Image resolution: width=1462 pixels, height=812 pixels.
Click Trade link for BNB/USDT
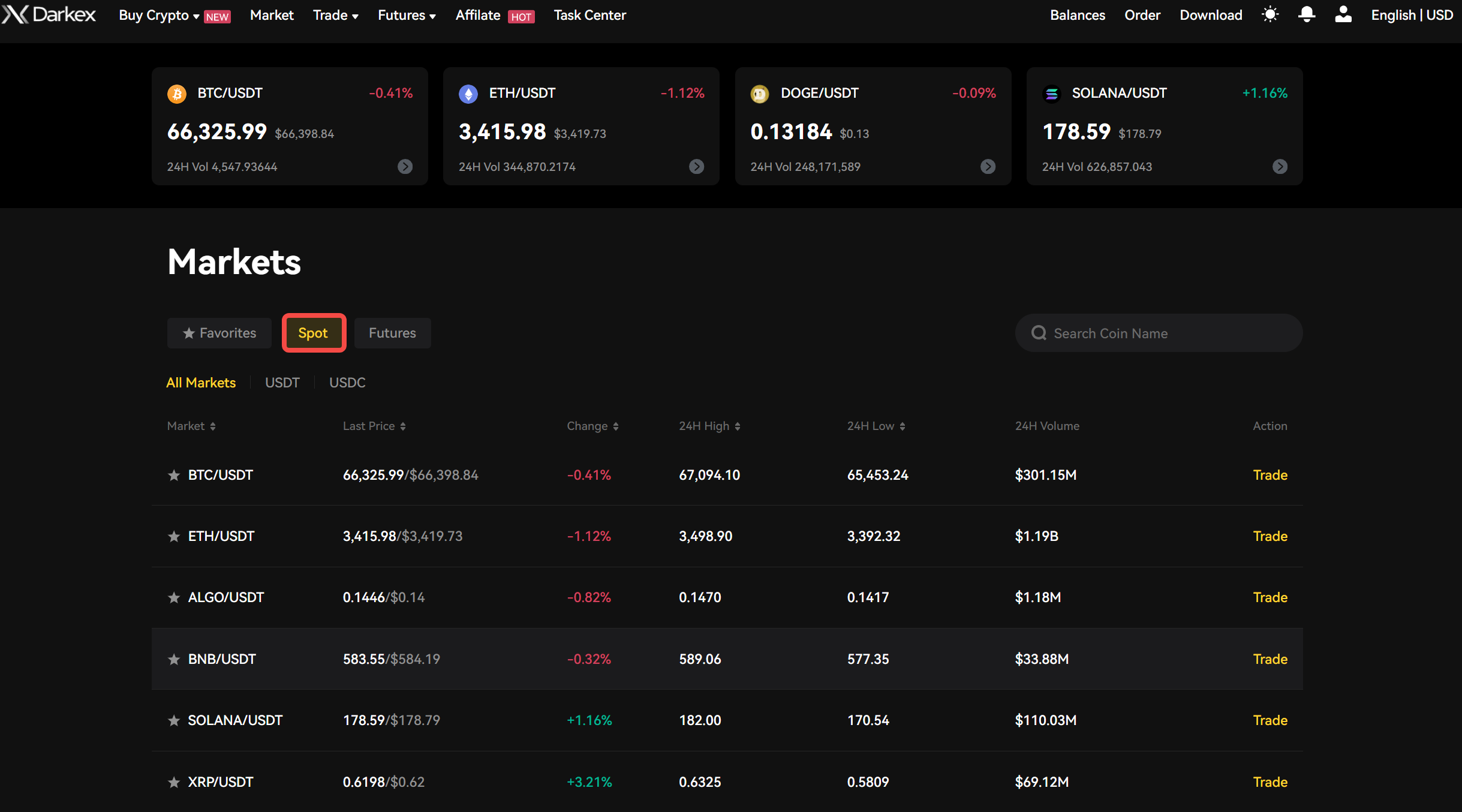click(x=1270, y=659)
